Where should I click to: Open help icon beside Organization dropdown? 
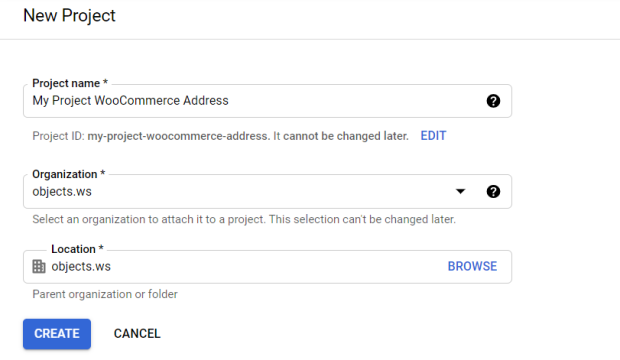[x=493, y=191]
